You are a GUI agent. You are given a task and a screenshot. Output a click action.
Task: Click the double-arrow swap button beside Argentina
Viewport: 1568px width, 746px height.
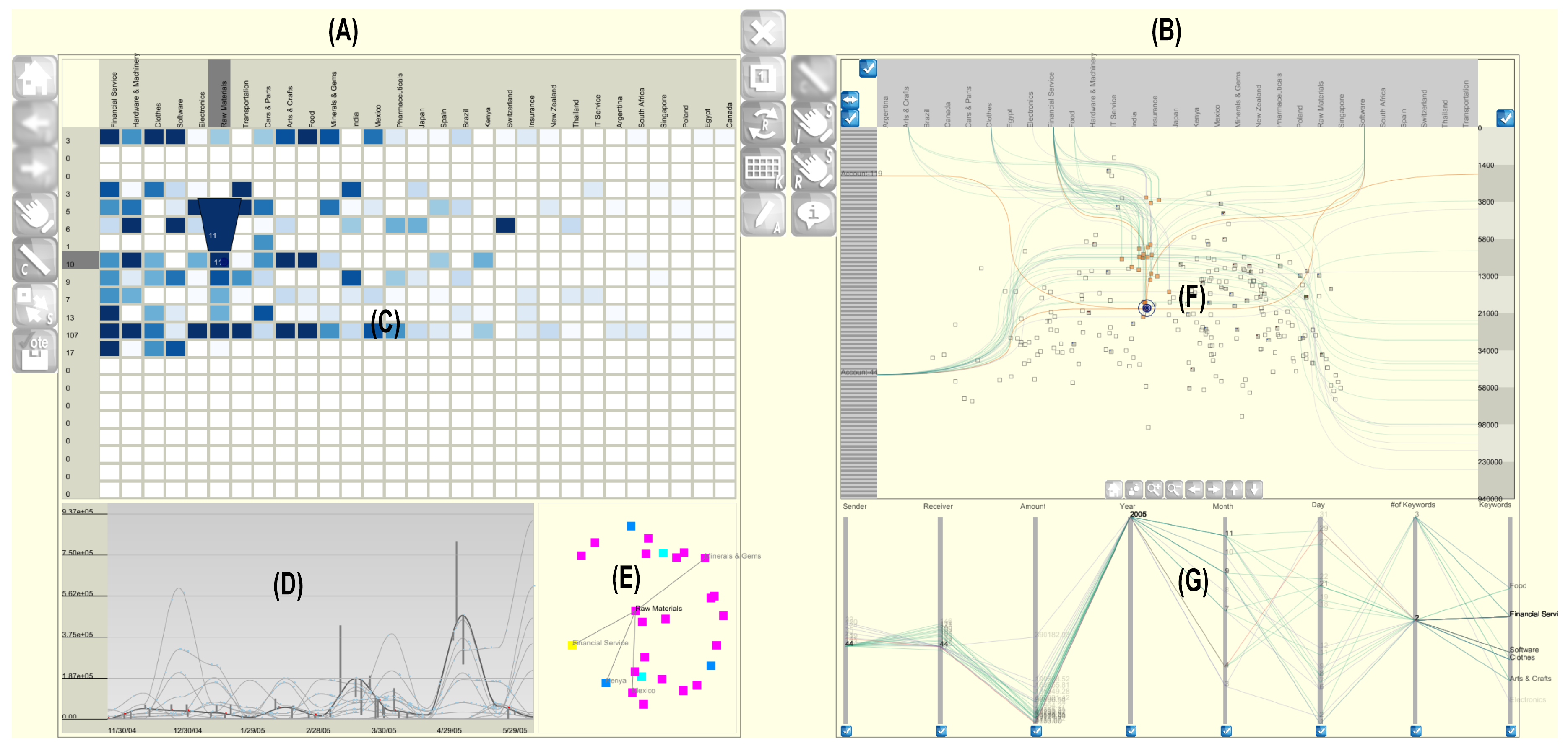(x=850, y=99)
